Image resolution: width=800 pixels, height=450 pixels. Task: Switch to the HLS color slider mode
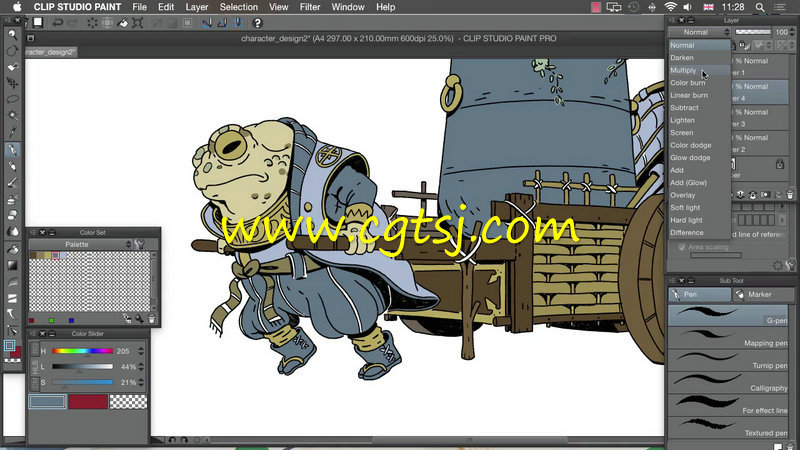pos(35,366)
